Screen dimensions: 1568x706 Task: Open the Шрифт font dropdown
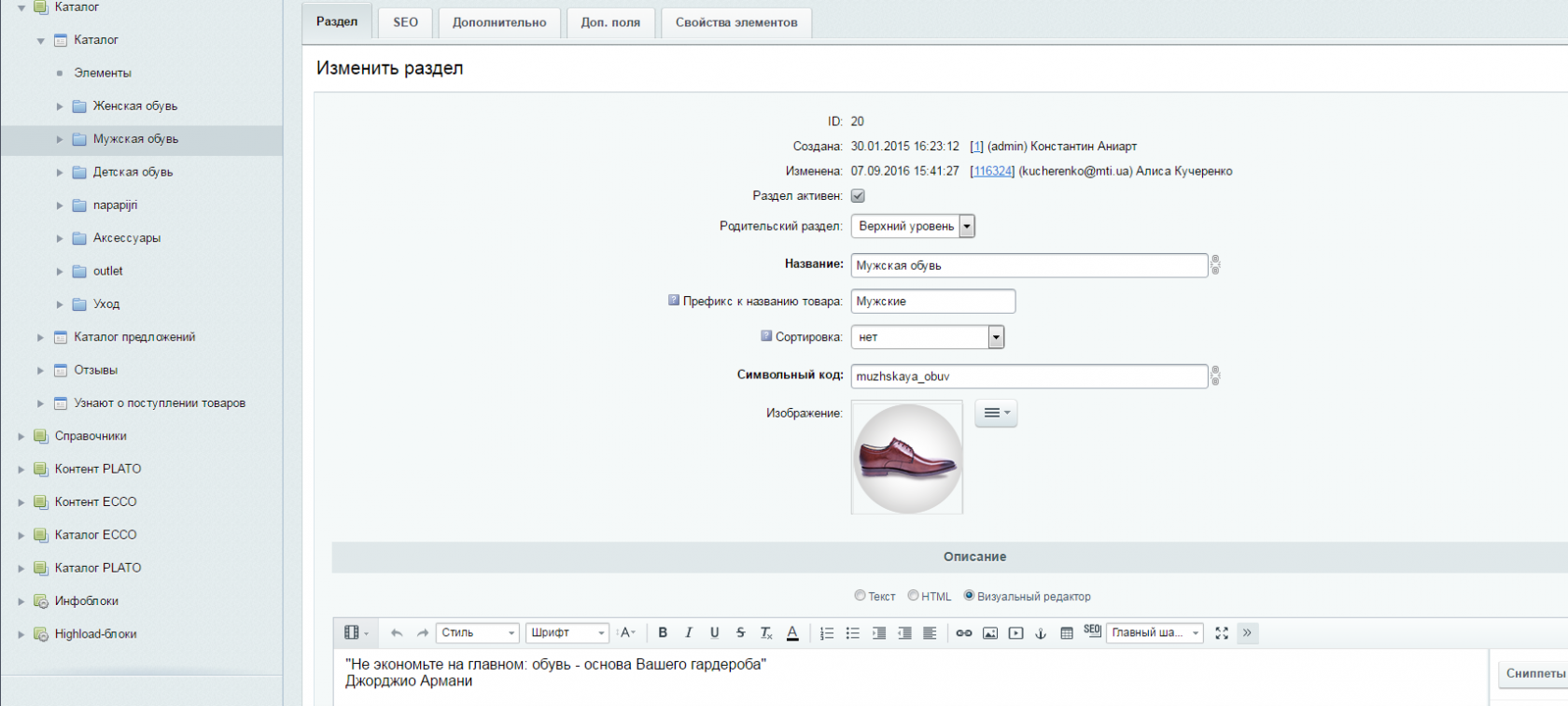(x=567, y=633)
